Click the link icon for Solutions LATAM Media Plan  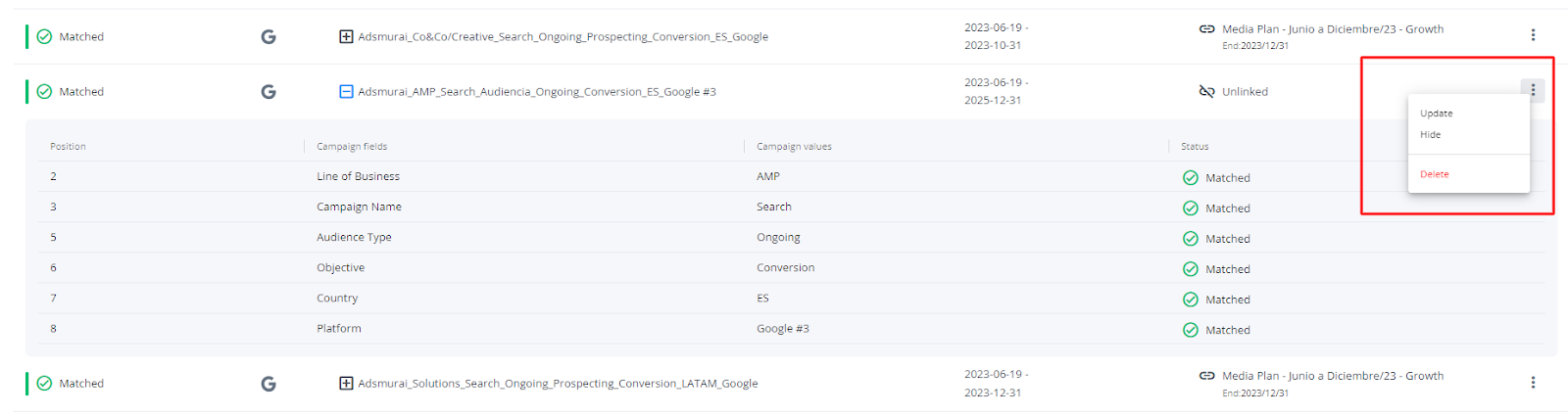click(x=1207, y=376)
